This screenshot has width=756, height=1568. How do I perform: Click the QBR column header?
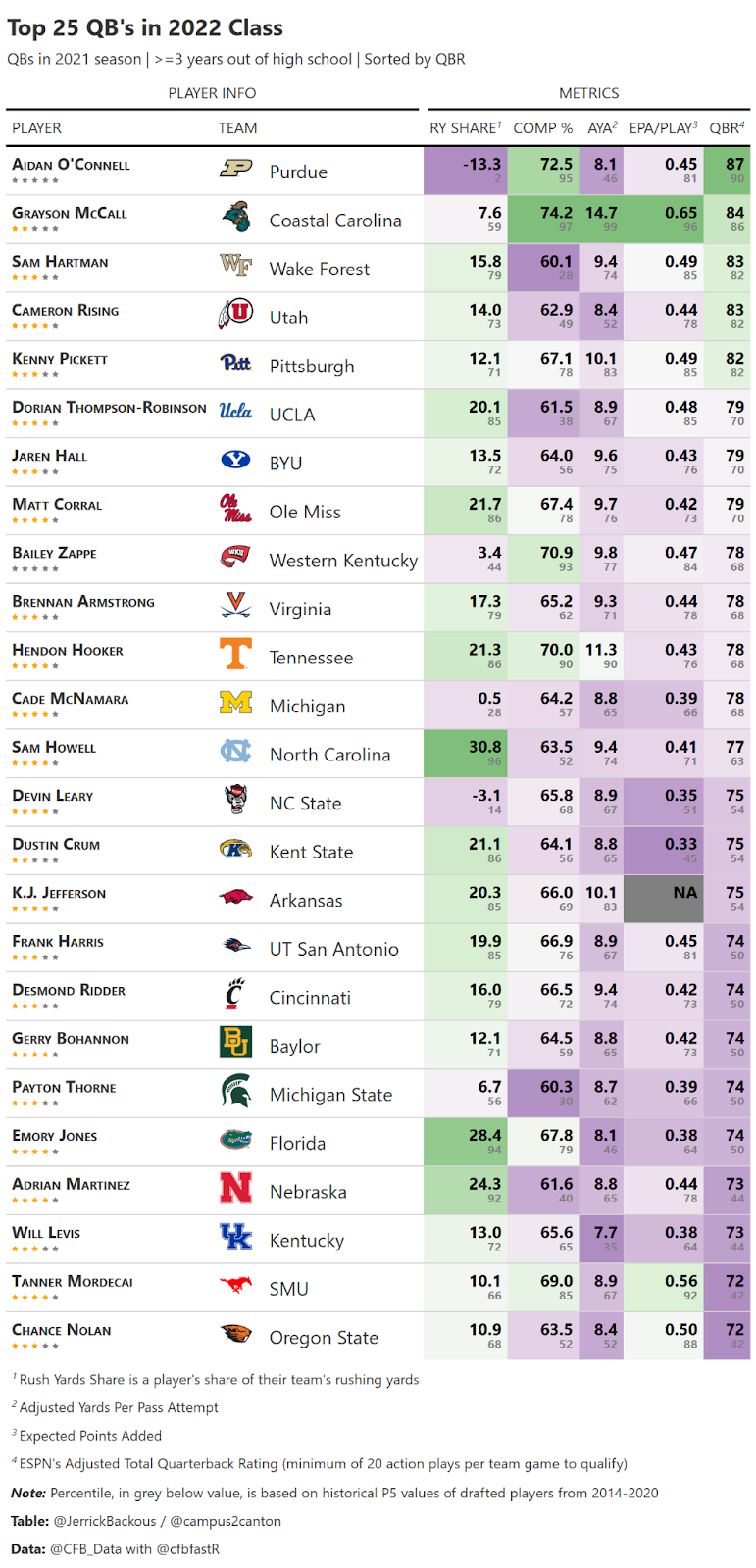727,128
